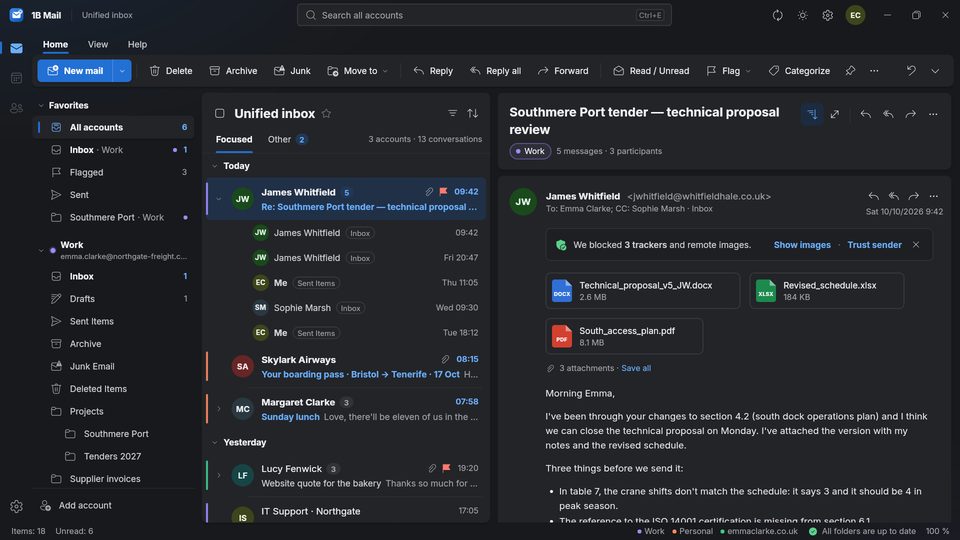
Task: Collapse James Whitfield conversation thread
Action: (x=219, y=199)
